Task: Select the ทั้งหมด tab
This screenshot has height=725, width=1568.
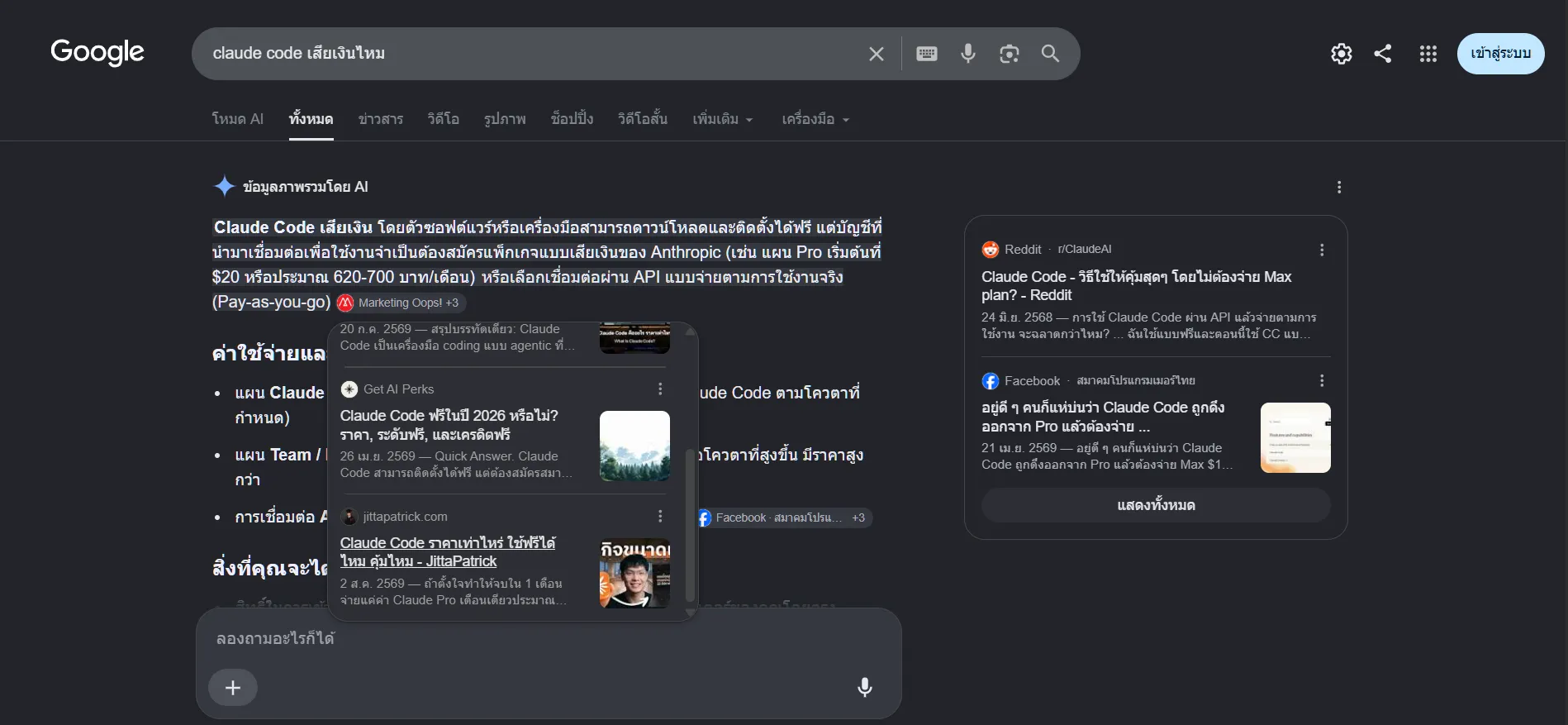Action: [x=311, y=119]
